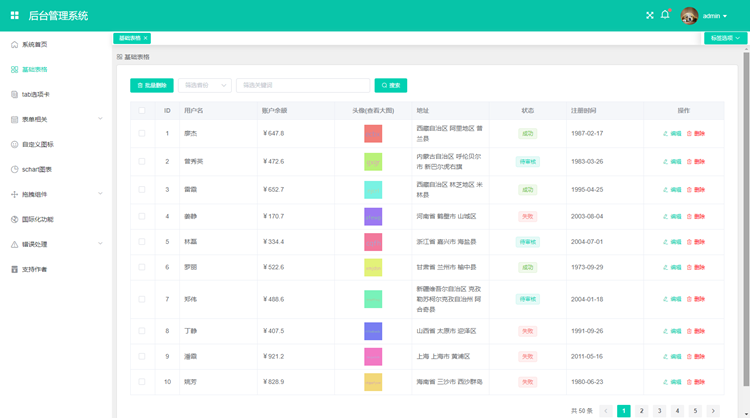Close the 基础表格 tab with its X
The height and width of the screenshot is (418, 750).
tap(146, 38)
